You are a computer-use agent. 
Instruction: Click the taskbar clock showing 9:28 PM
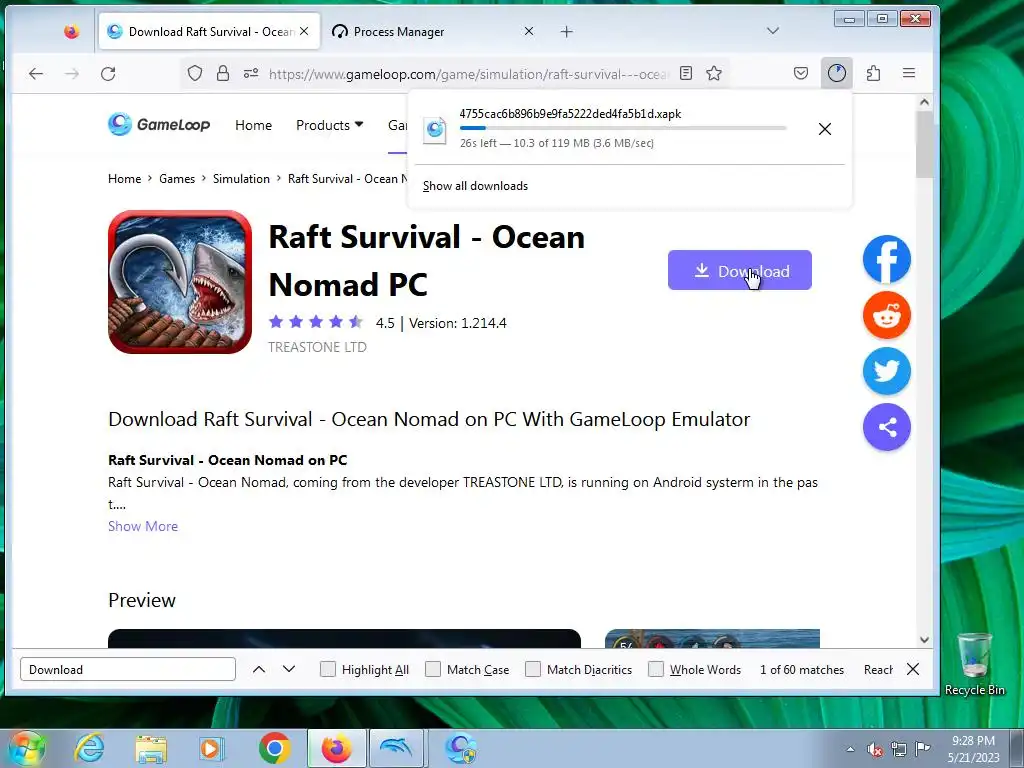[x=973, y=749]
